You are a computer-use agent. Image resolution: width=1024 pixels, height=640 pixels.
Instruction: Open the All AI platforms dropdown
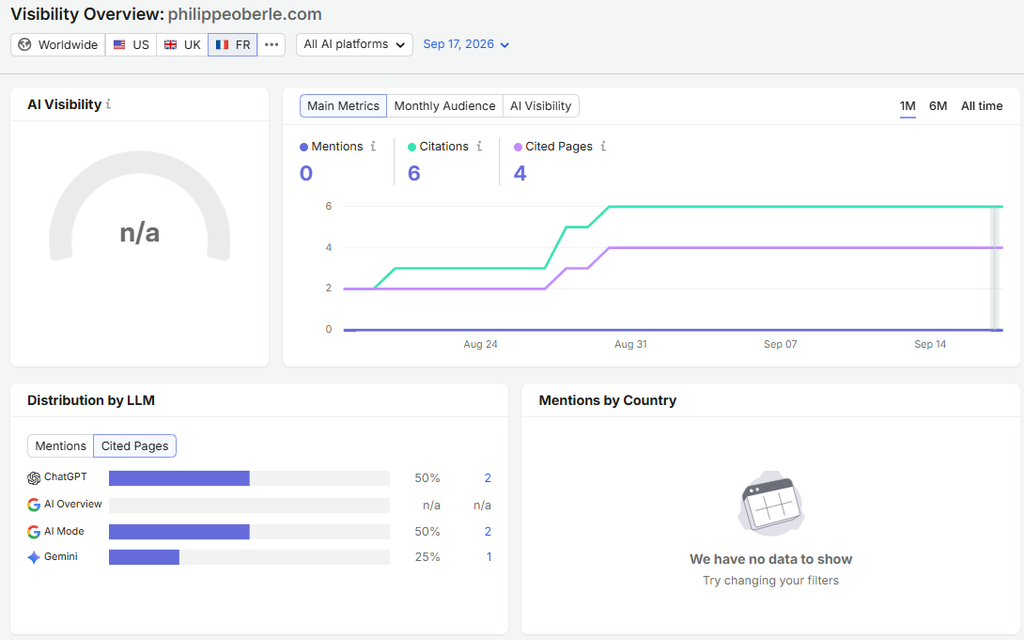coord(354,44)
